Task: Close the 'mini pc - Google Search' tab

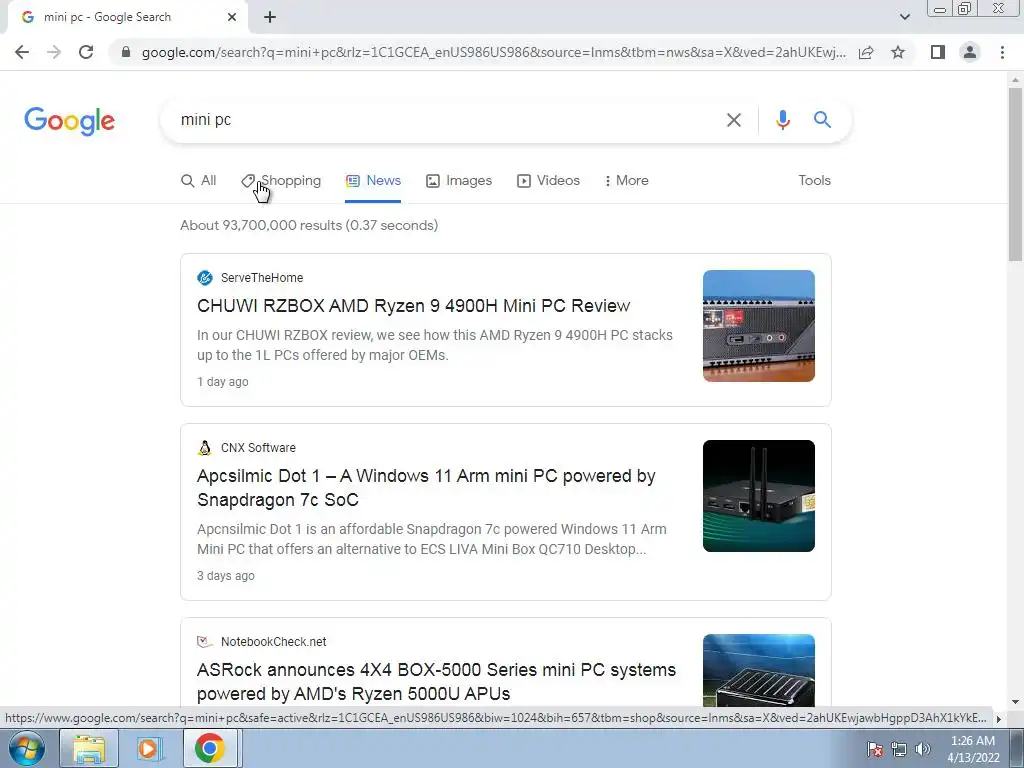Action: (232, 18)
